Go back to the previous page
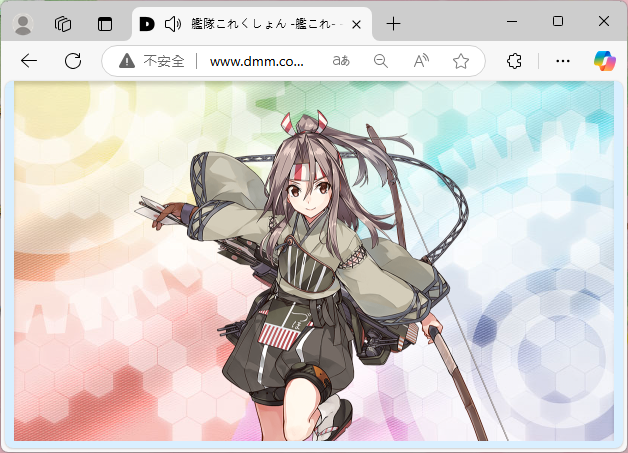628x453 pixels. click(29, 61)
